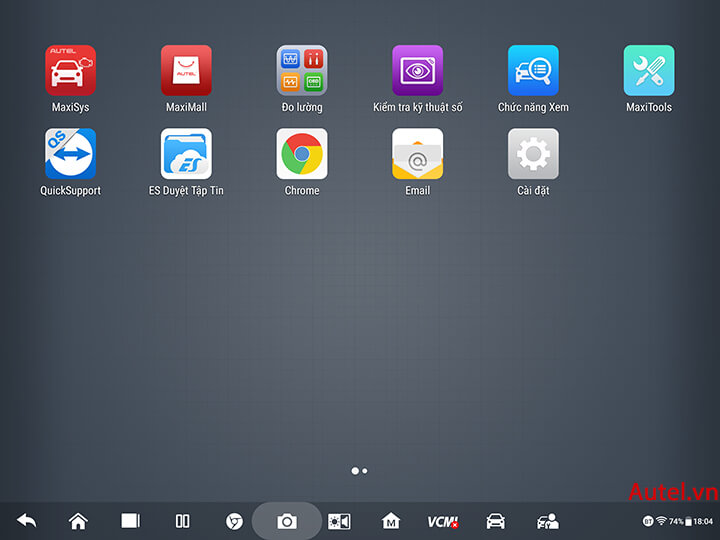Tap the 18:04 clock in status bar
720x540 pixels.
click(x=703, y=521)
